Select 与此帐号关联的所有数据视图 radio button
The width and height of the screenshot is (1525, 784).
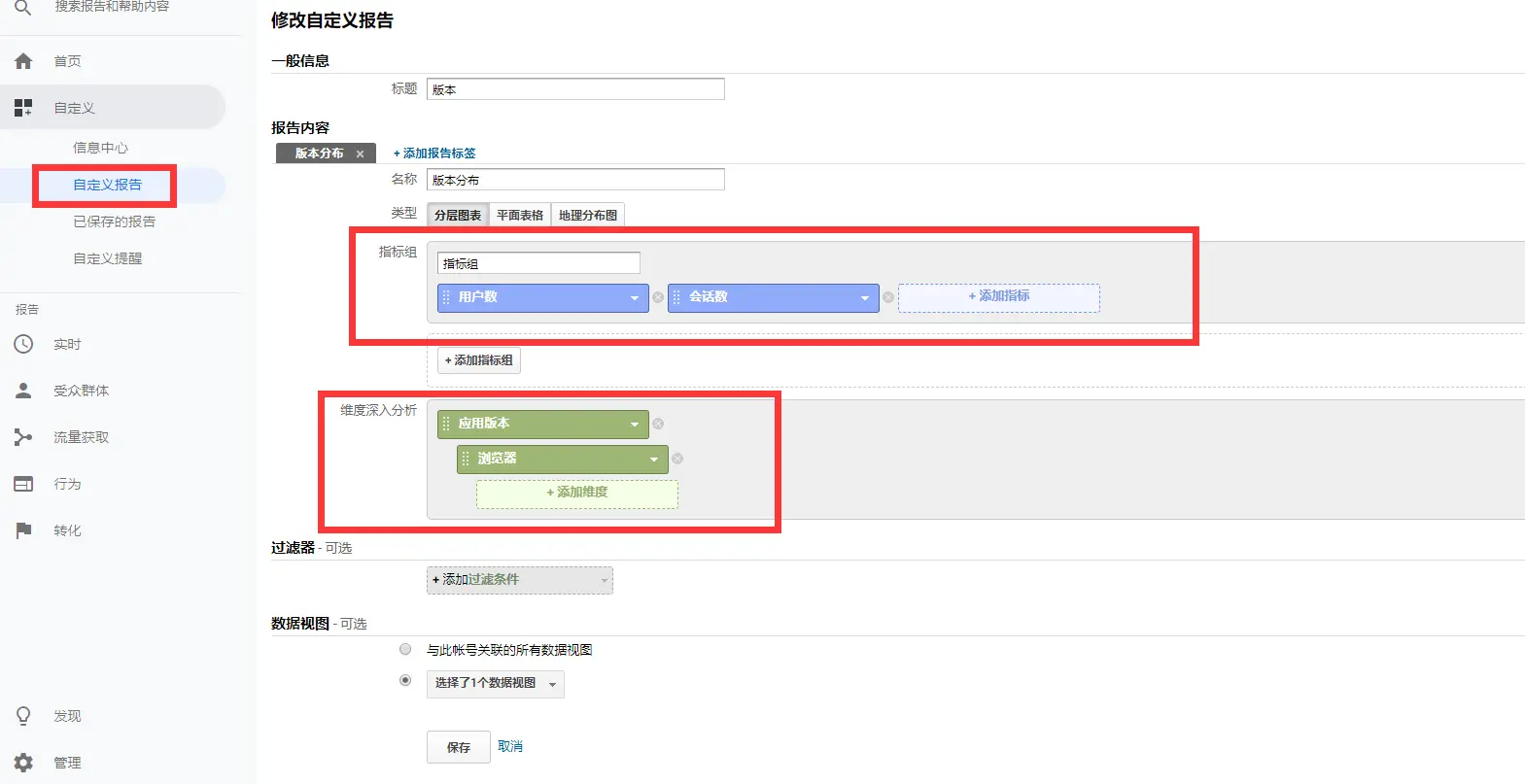click(x=405, y=649)
